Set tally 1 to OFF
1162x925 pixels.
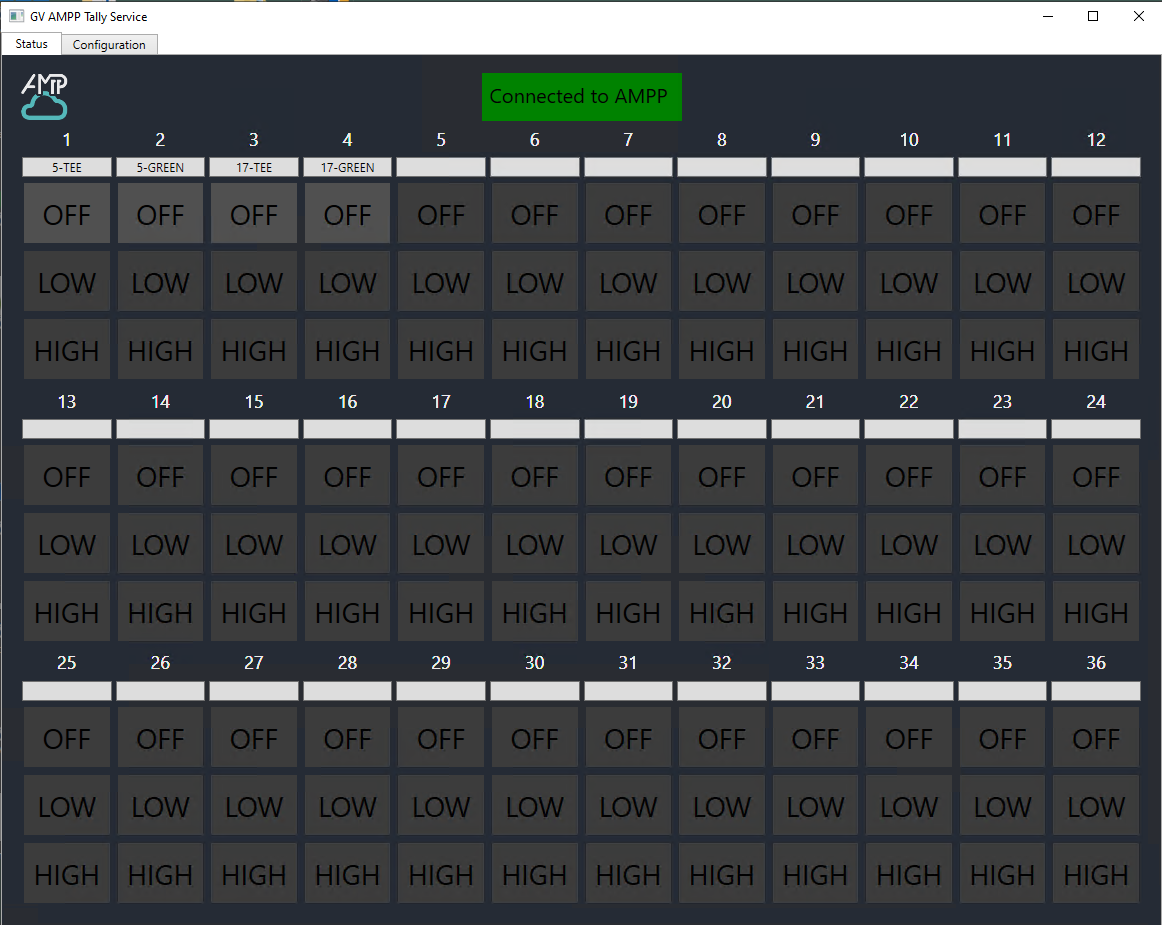click(x=67, y=213)
